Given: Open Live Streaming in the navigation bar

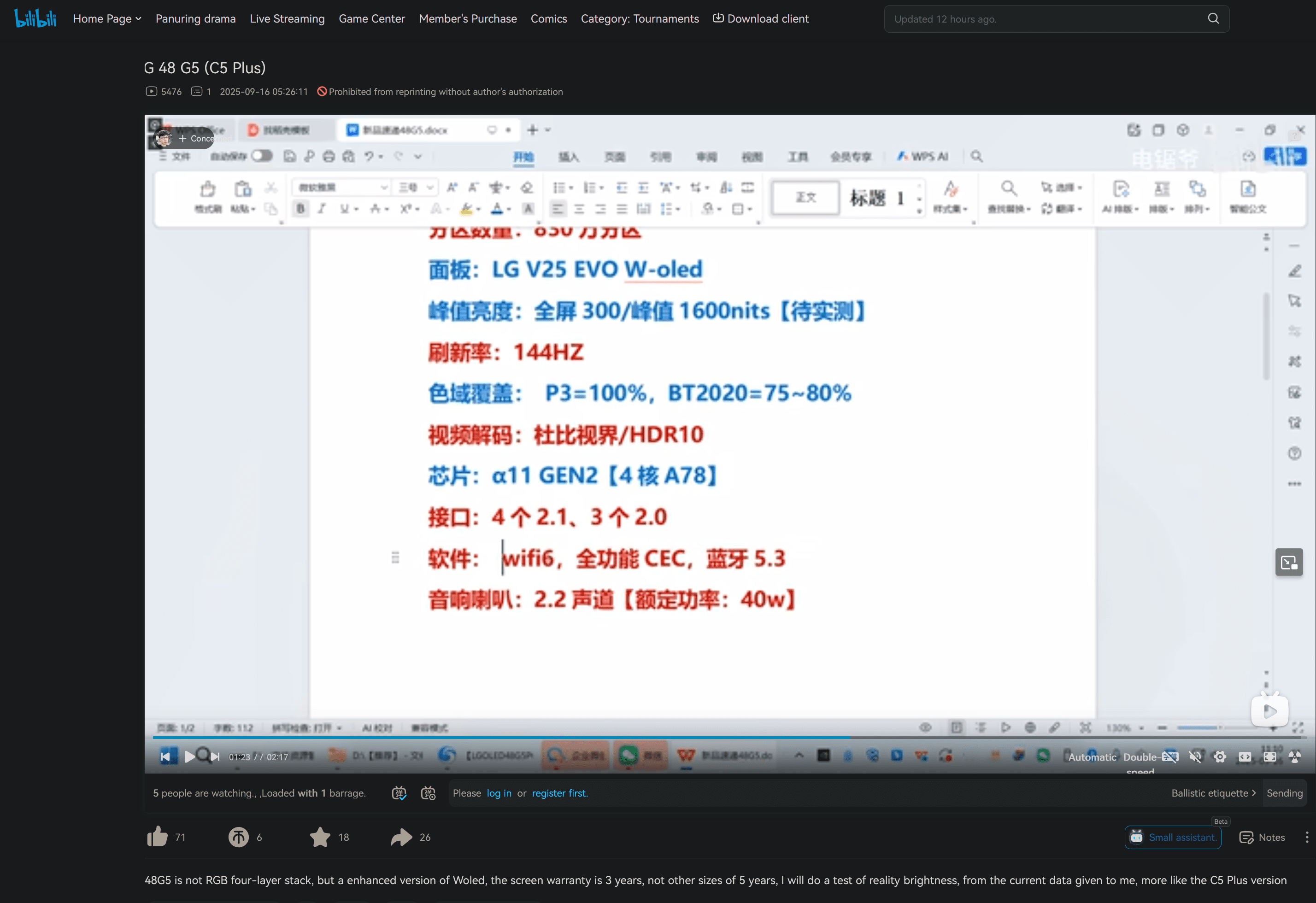Looking at the screenshot, I should pos(287,19).
